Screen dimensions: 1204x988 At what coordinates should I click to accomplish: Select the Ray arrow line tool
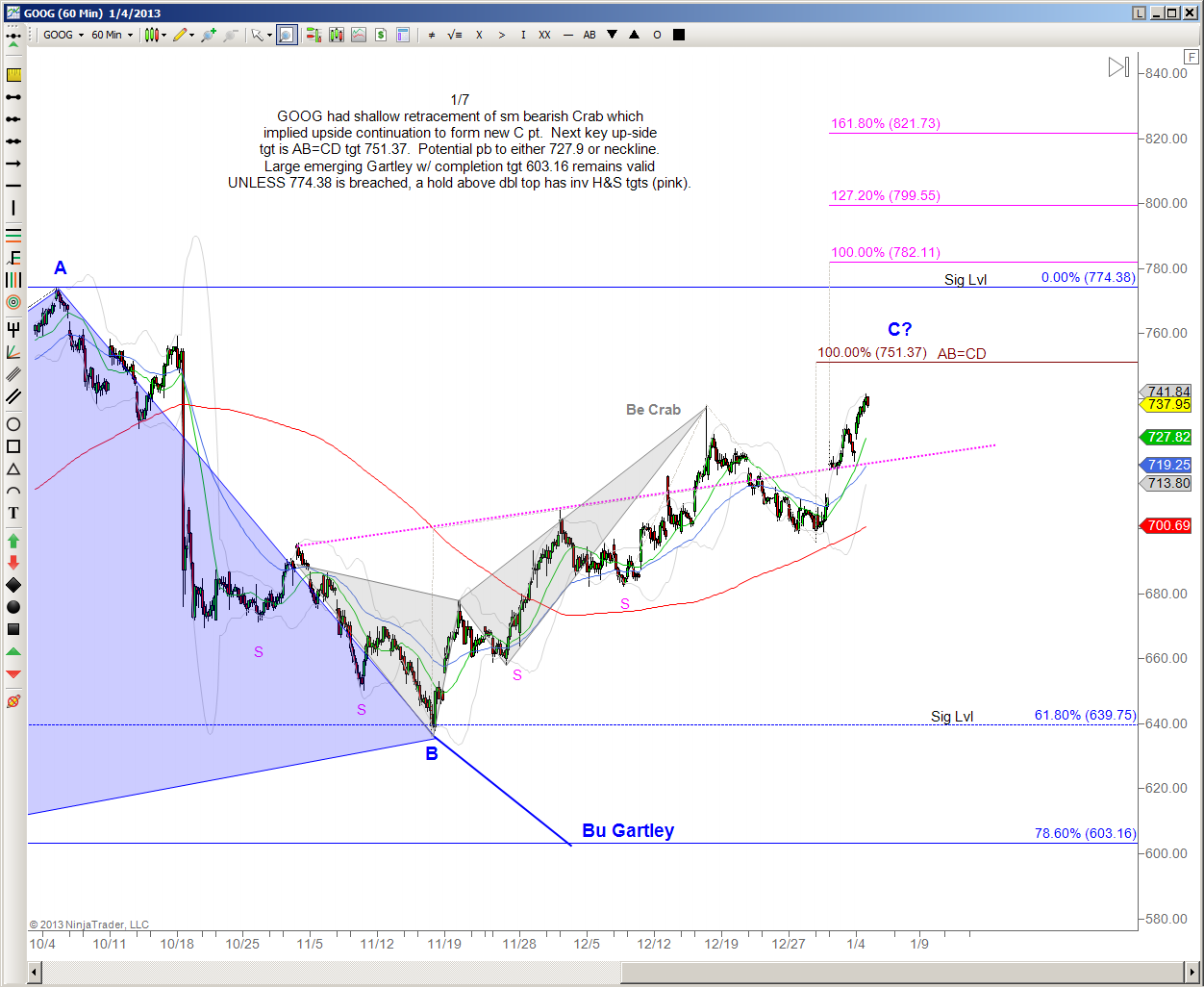pos(13,164)
